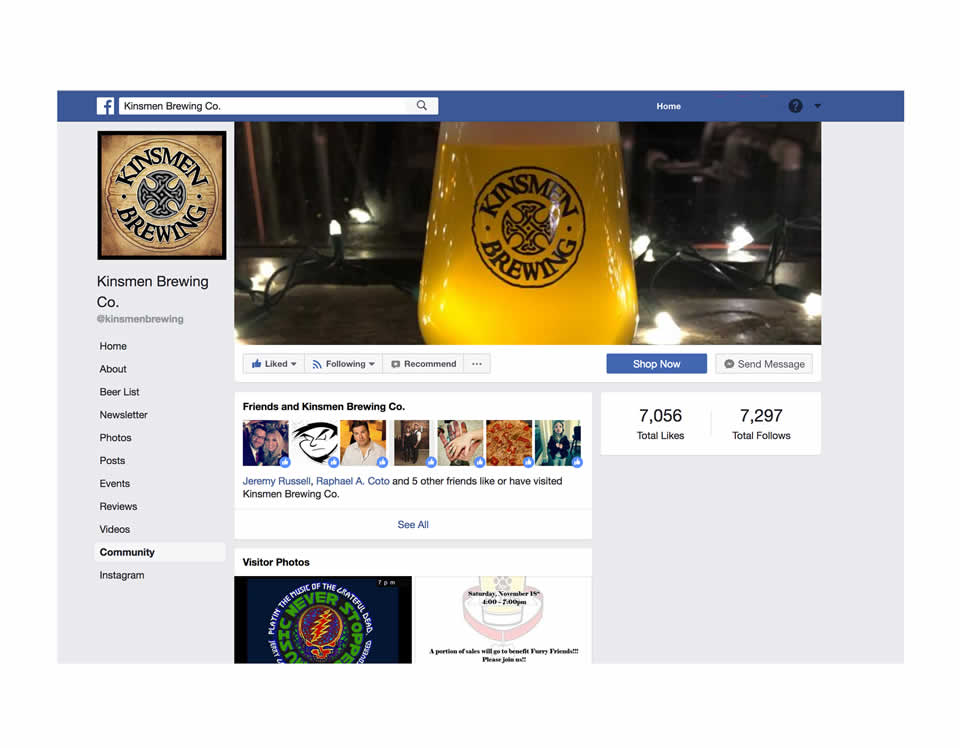Open the man in white shirt thumbnail

click(363, 443)
